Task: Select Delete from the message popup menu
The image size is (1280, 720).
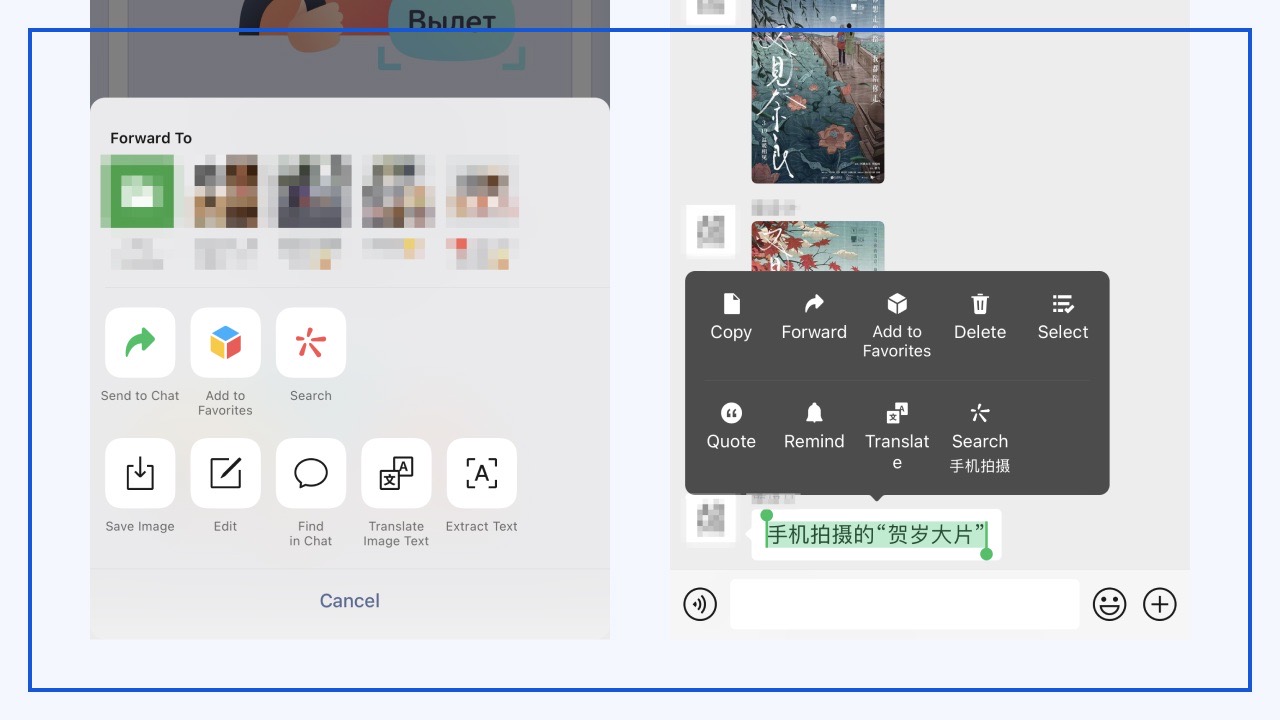Action: click(980, 317)
